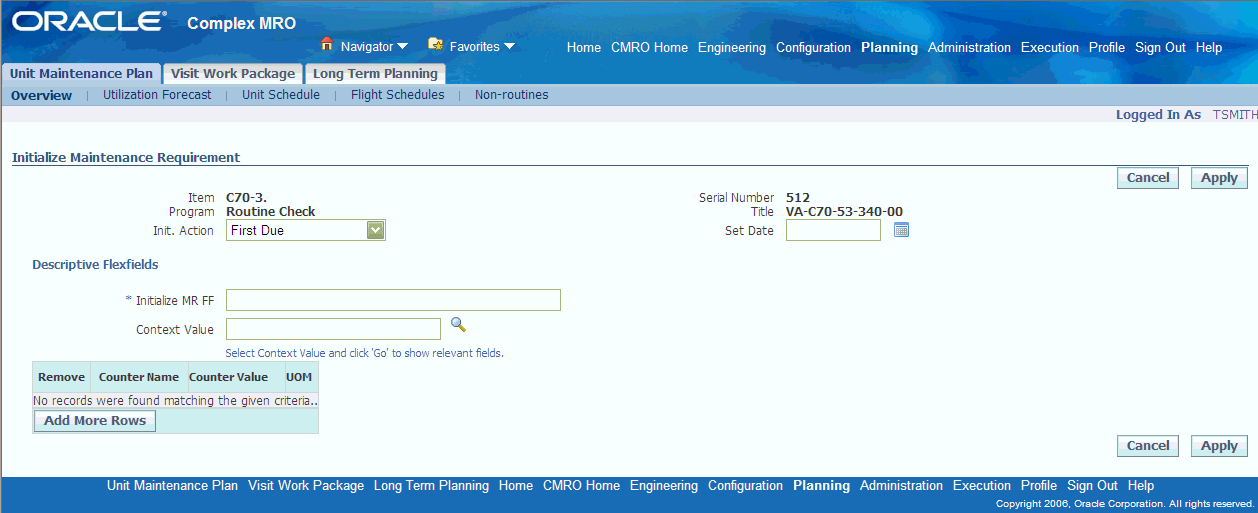Image resolution: width=1258 pixels, height=513 pixels.
Task: Select the Overview subtab
Action: [42, 95]
